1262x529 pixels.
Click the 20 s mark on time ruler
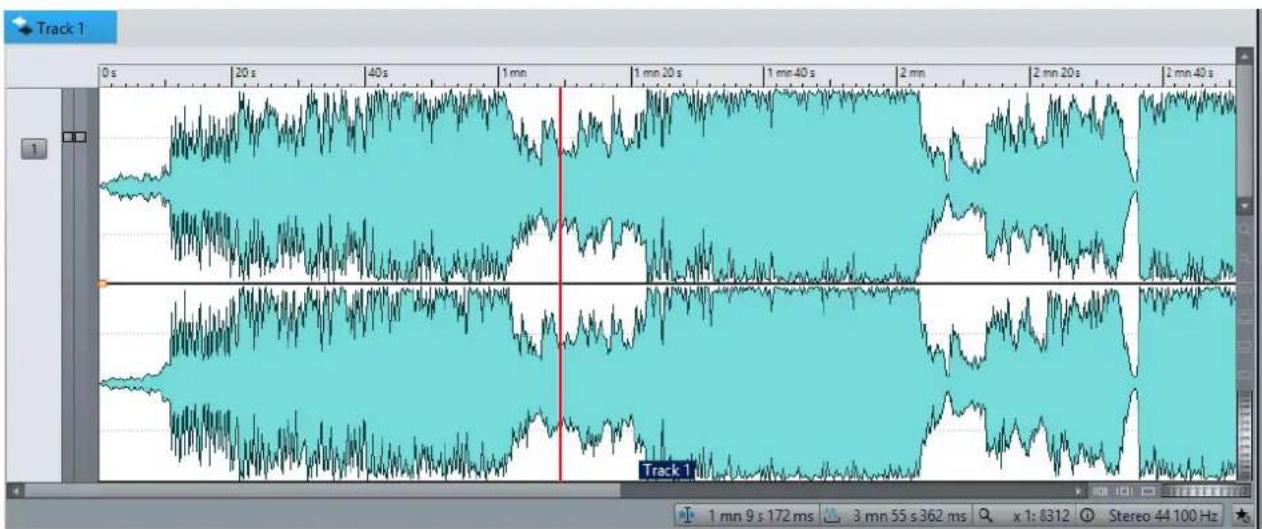point(245,73)
